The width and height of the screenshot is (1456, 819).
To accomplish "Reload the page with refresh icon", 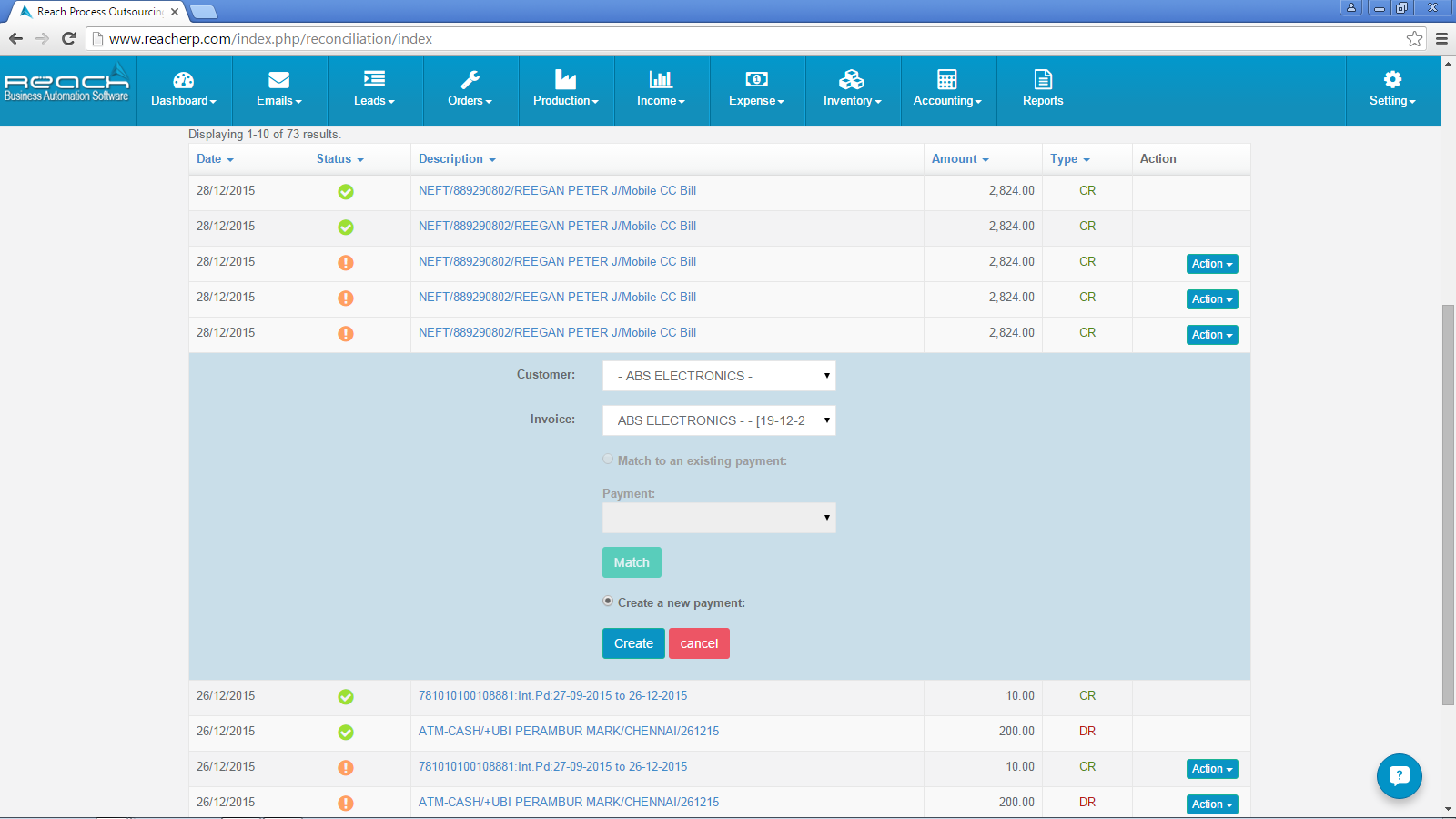I will 68,38.
